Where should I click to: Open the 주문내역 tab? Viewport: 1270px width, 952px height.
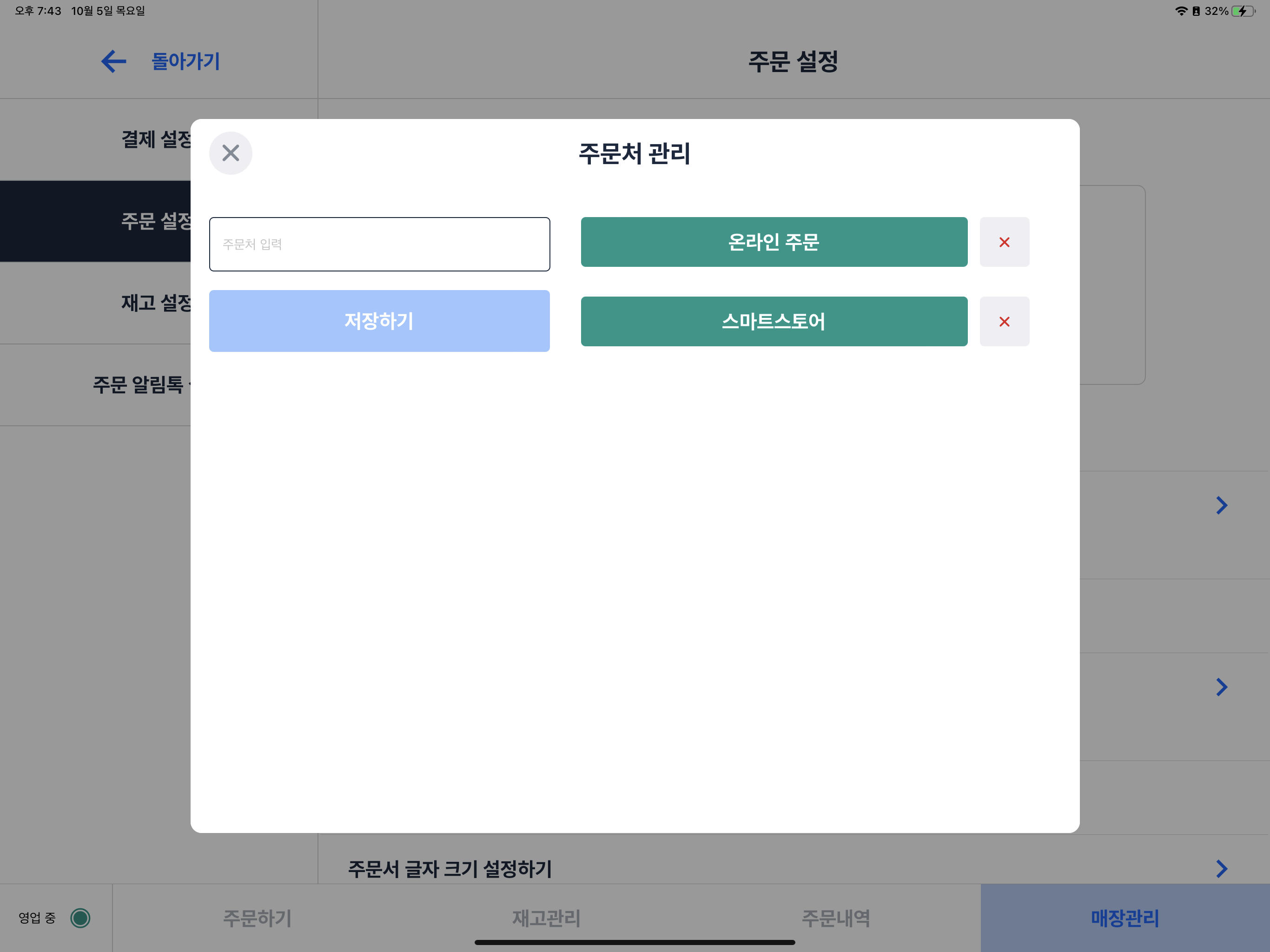click(835, 918)
